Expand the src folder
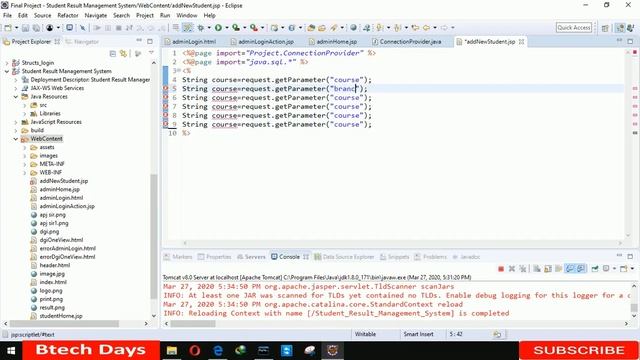The height and width of the screenshot is (360, 640). [25, 105]
